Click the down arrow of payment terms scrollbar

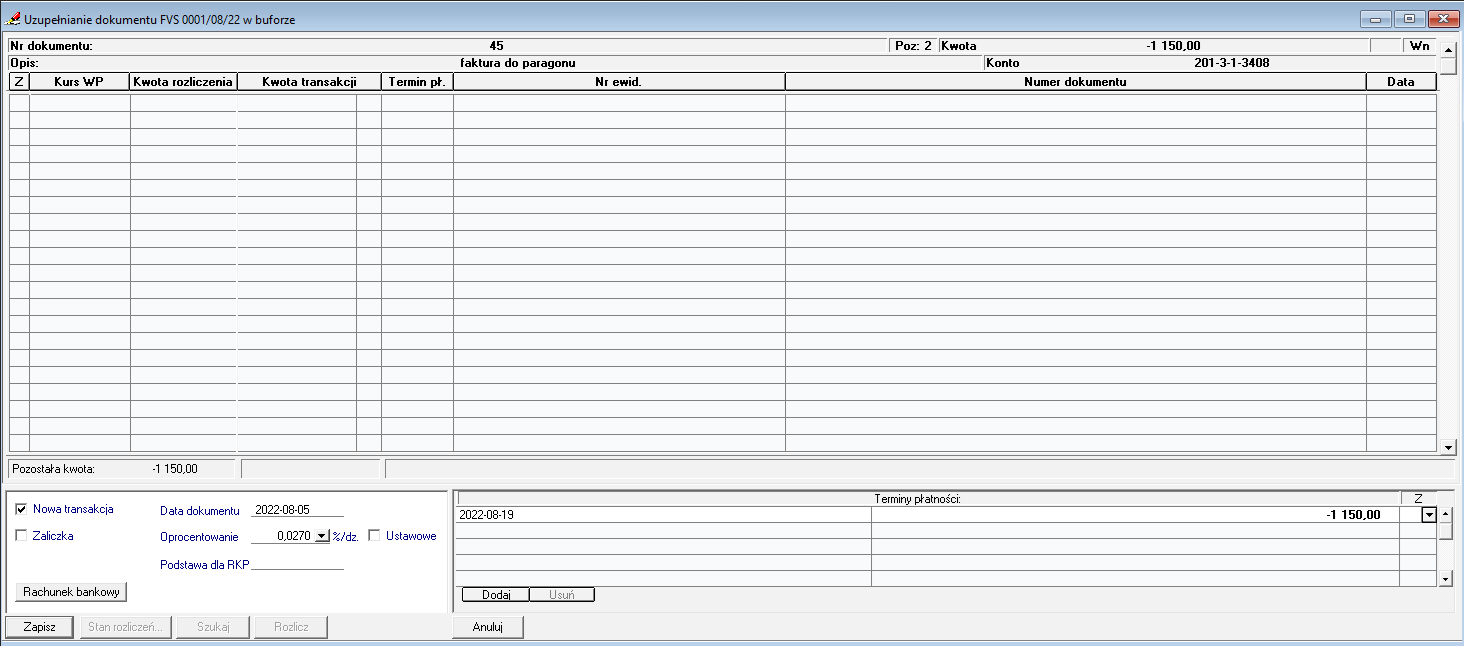pos(1445,579)
